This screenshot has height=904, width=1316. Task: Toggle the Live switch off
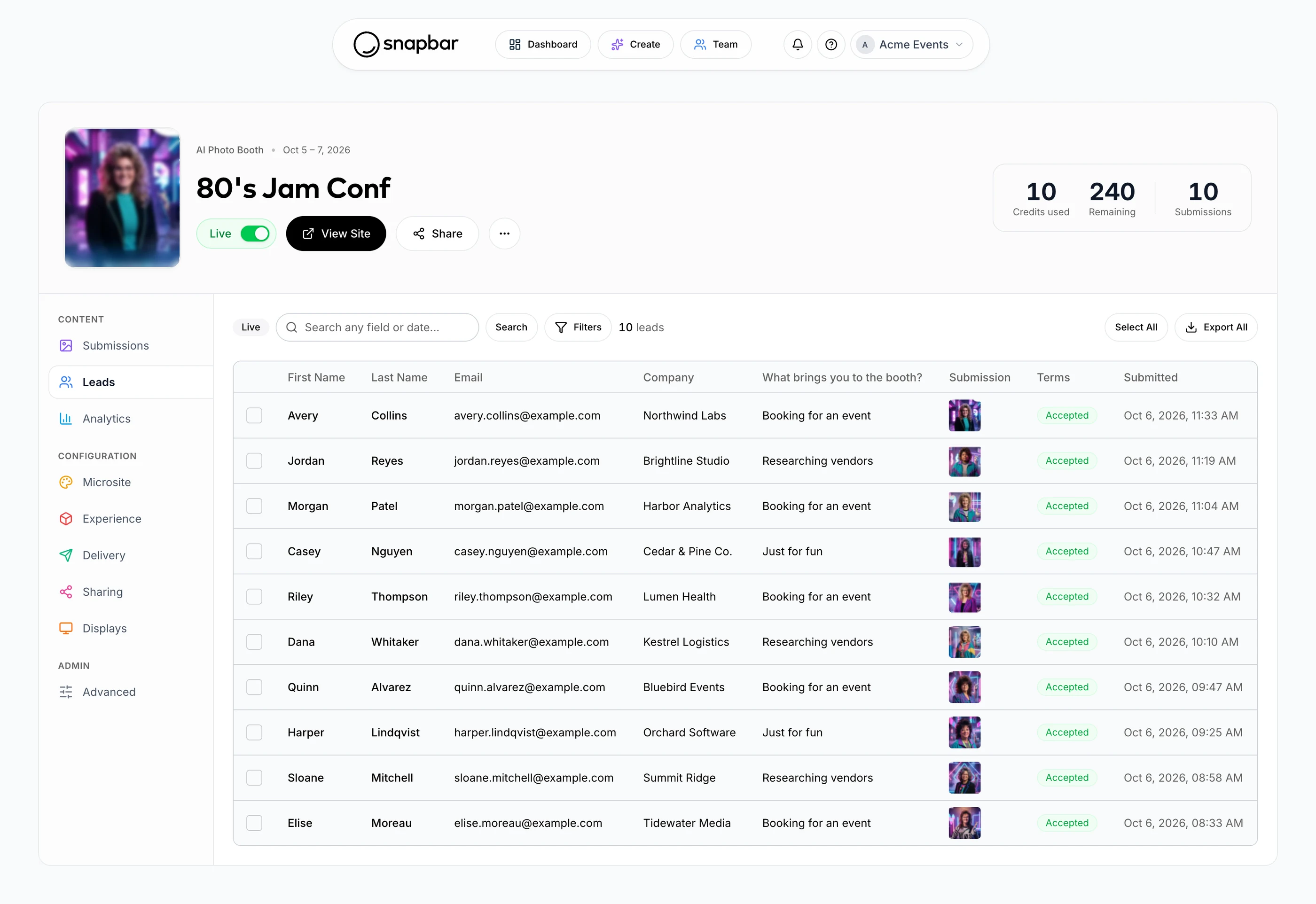coord(255,234)
